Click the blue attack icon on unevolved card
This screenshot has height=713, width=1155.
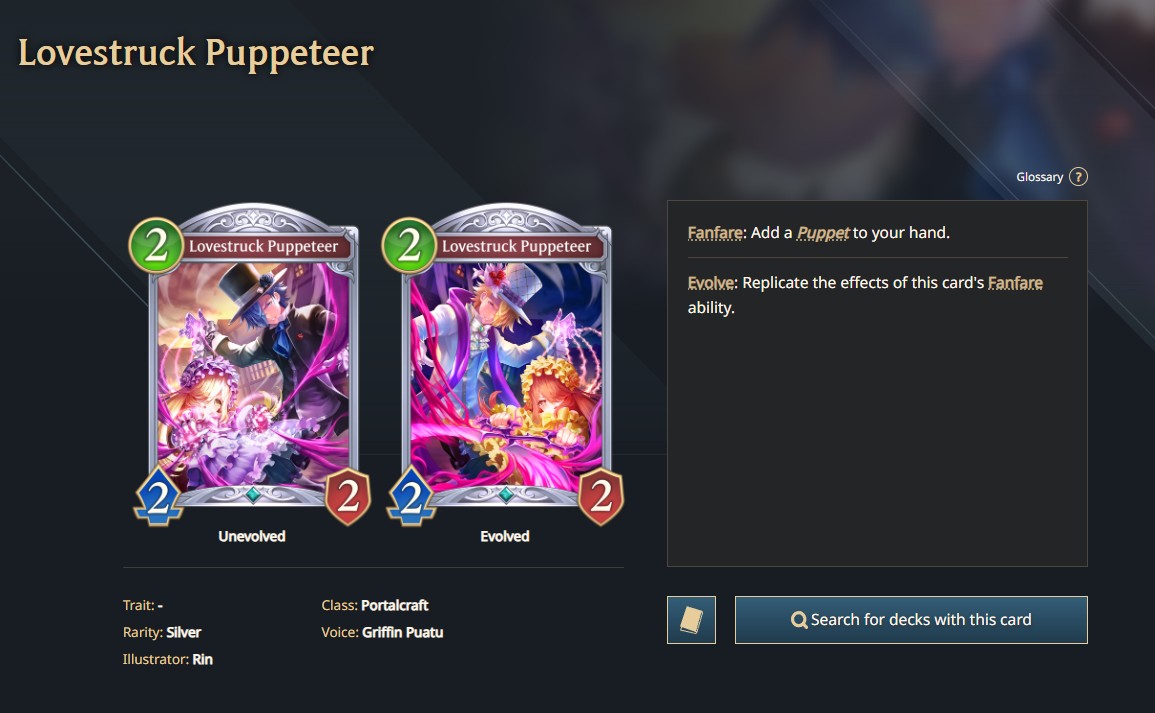point(158,497)
